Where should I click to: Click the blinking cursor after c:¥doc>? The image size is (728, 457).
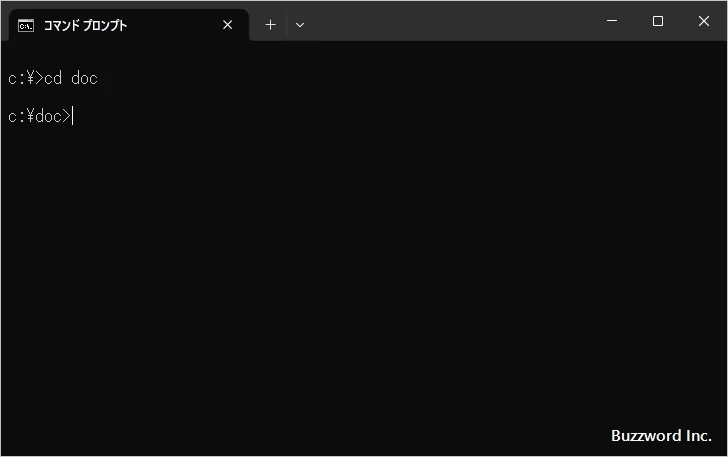(x=73, y=117)
